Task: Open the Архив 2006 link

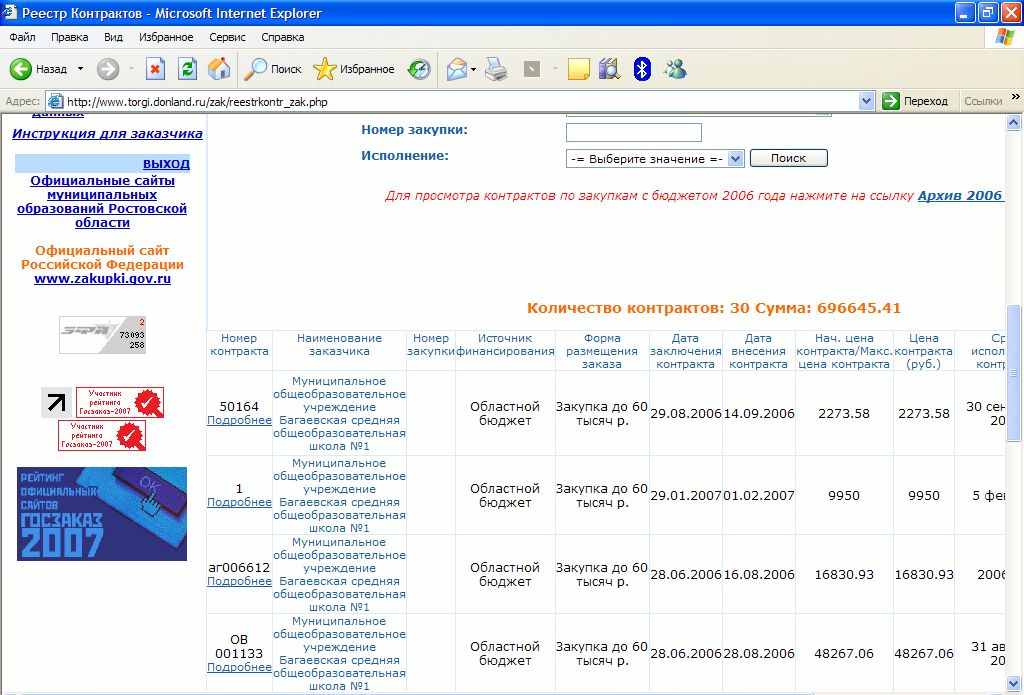Action: pyautogui.click(x=959, y=195)
